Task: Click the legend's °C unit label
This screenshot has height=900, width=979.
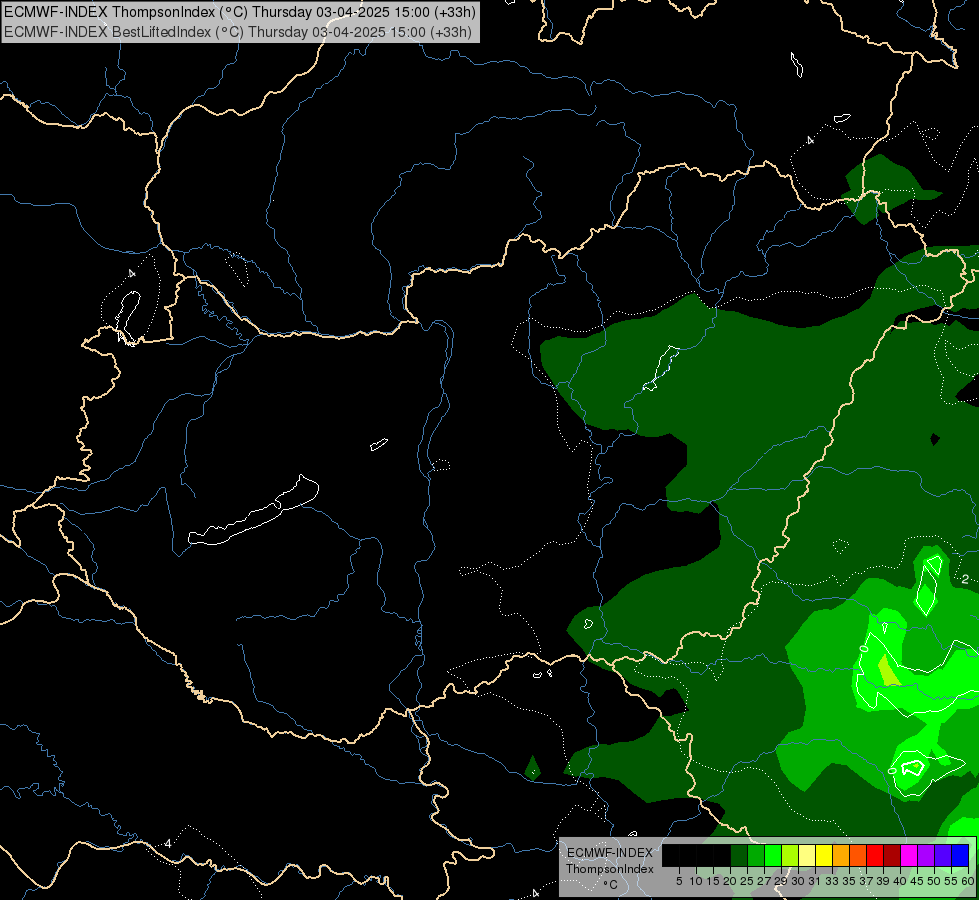Action: click(x=611, y=885)
